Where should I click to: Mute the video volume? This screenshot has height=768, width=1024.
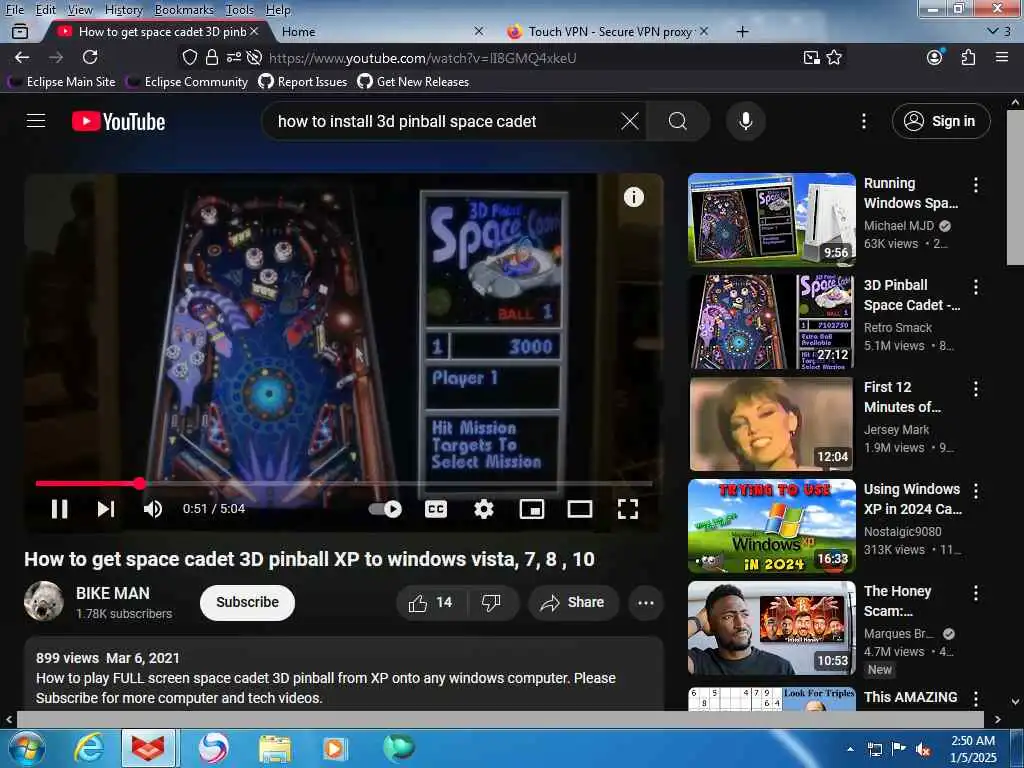[x=152, y=509]
